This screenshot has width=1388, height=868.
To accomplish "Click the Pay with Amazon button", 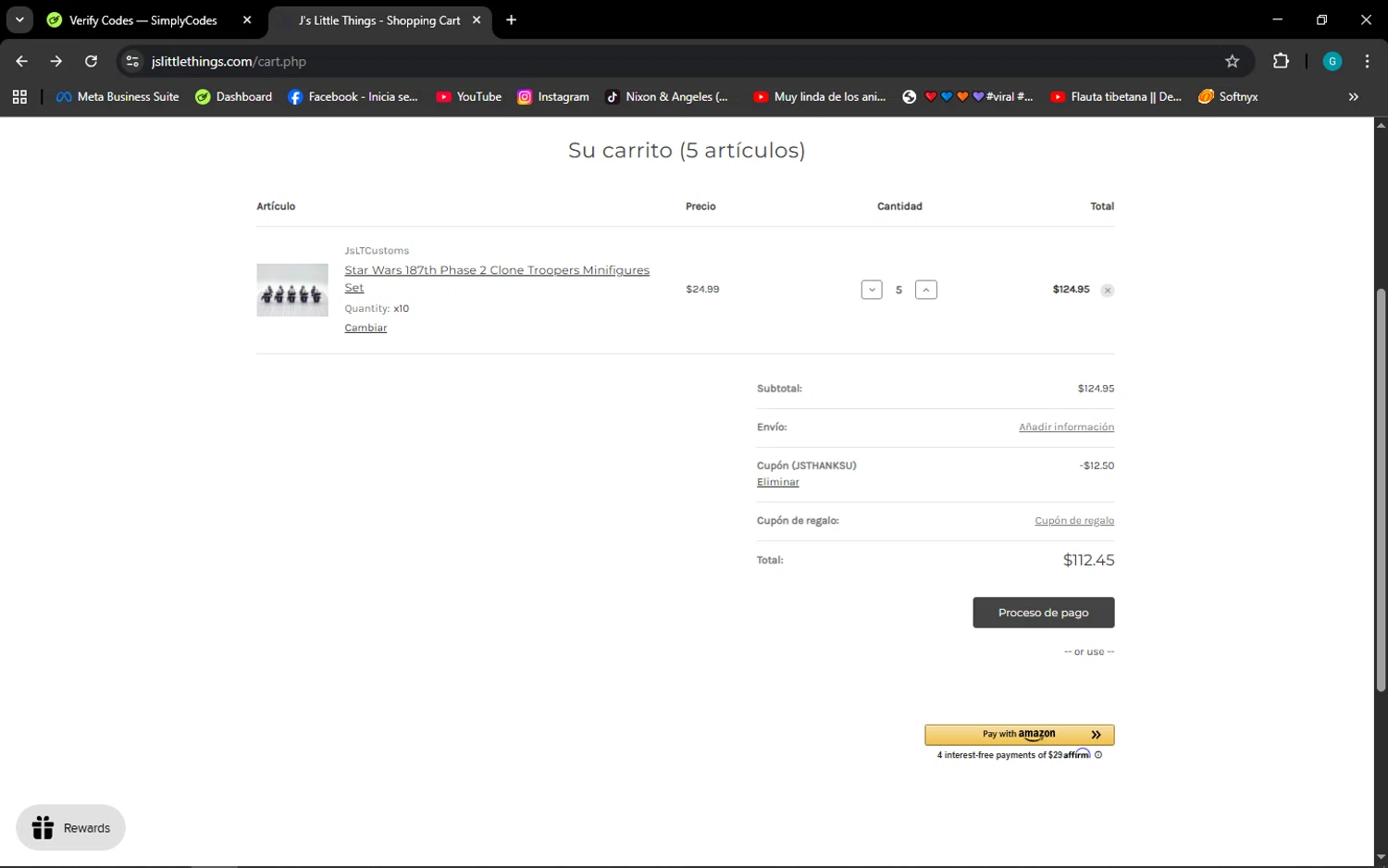I will click(x=1020, y=735).
